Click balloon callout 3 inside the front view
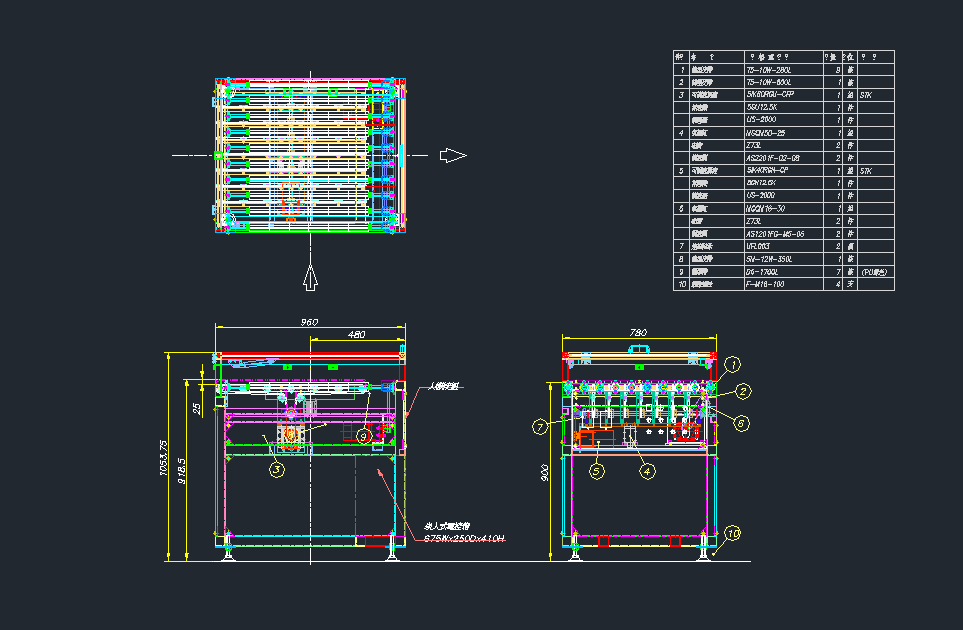 click(277, 469)
